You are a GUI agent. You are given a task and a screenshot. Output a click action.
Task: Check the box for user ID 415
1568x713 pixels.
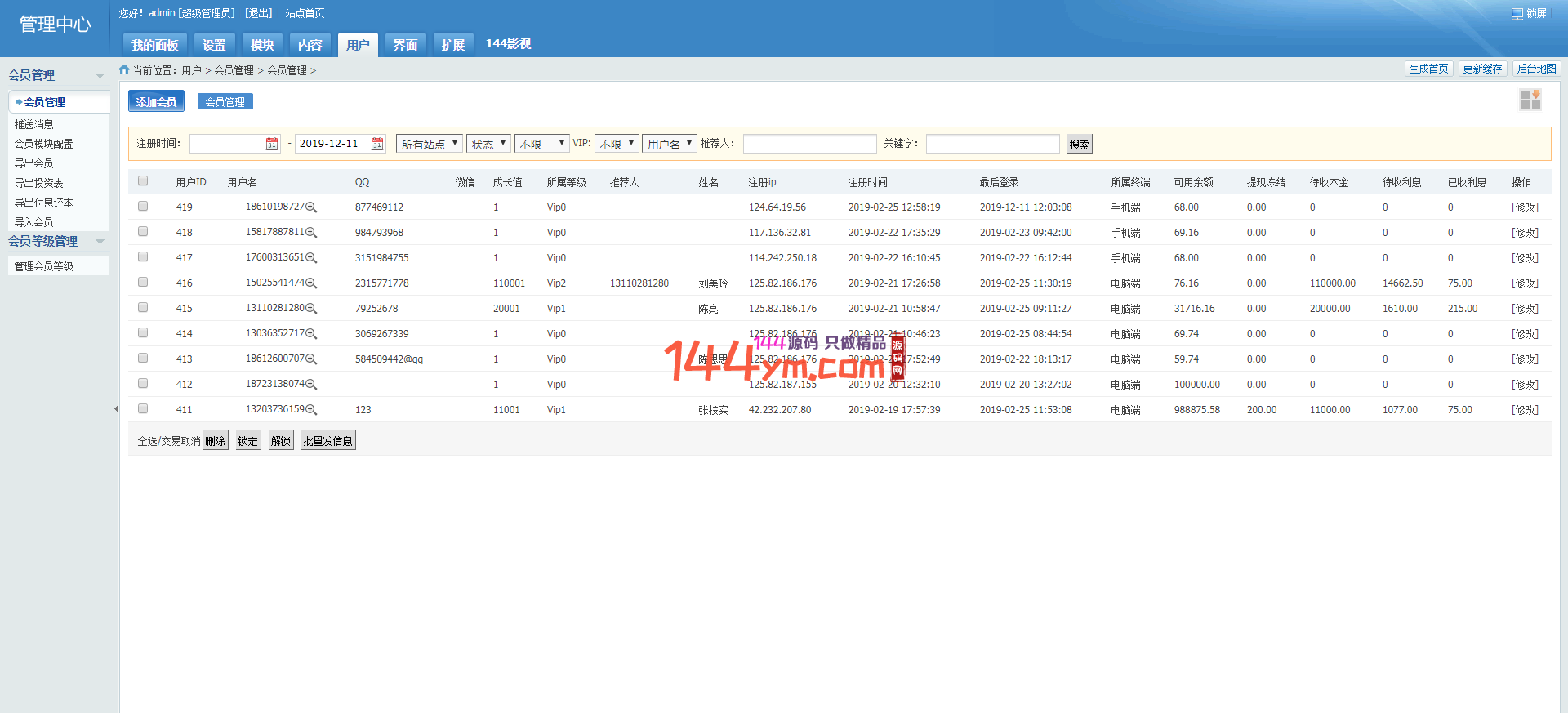click(x=143, y=308)
